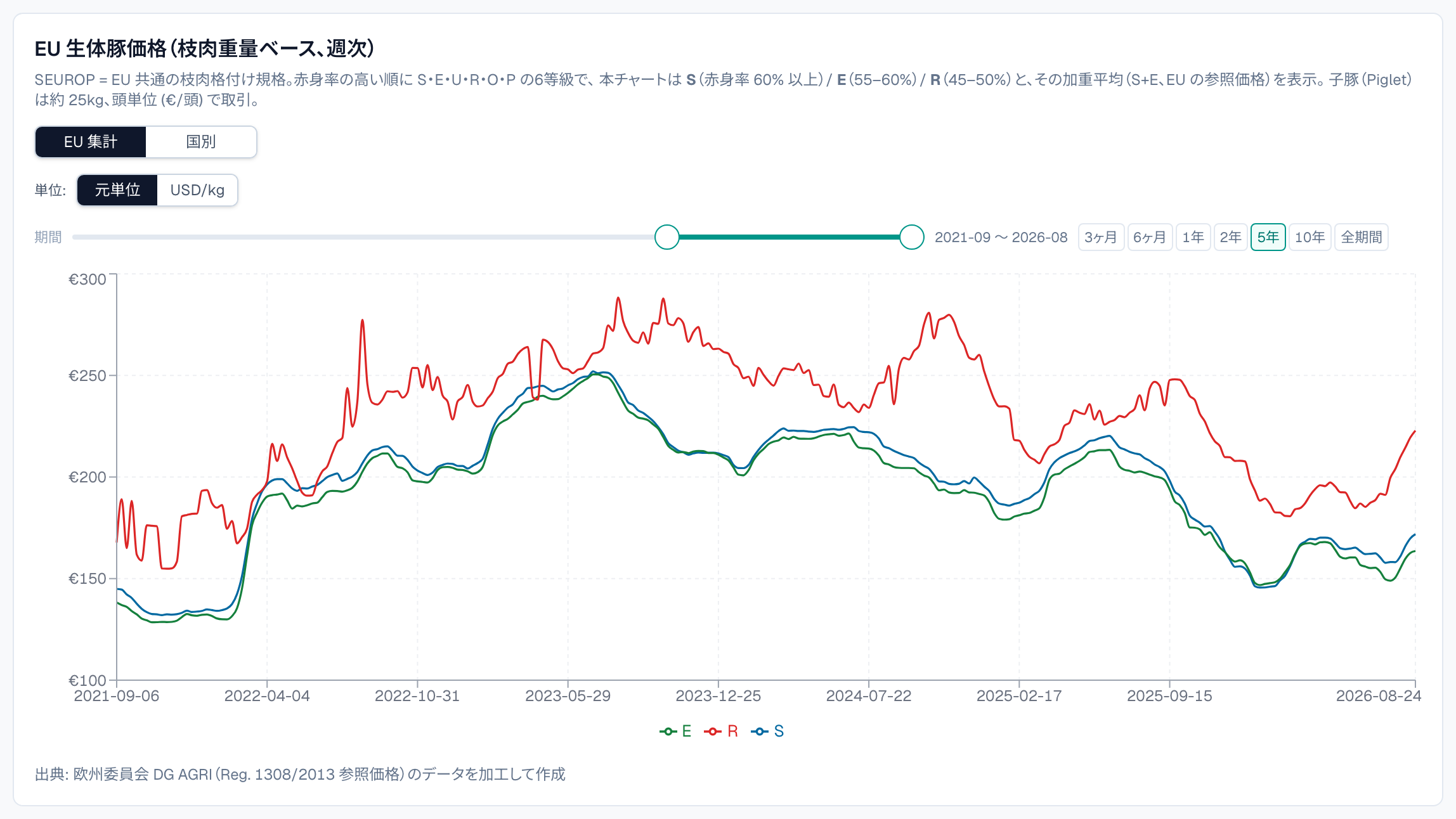This screenshot has height=819, width=1456.
Task: Click the teal selected portion of period track
Action: point(790,237)
